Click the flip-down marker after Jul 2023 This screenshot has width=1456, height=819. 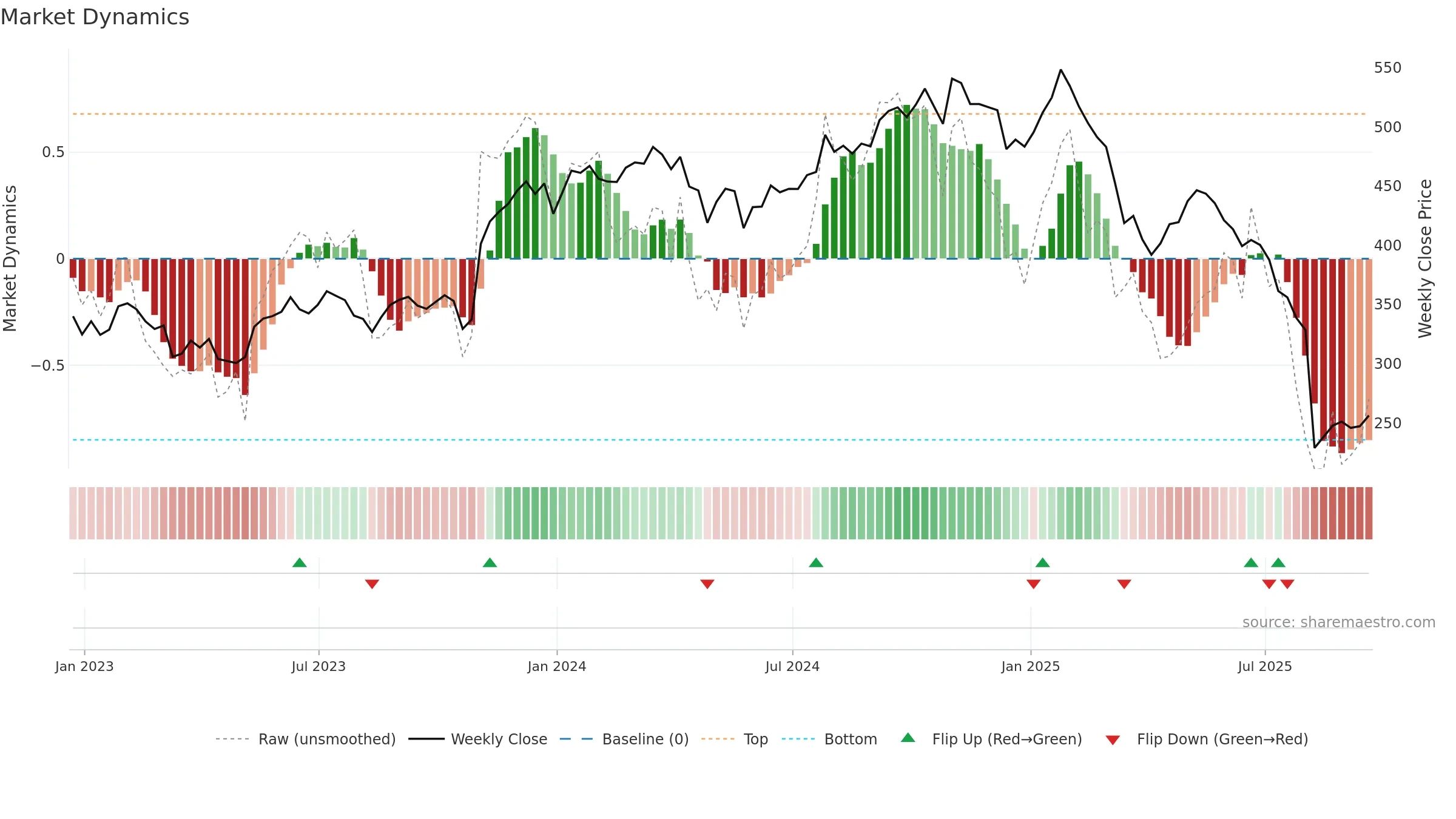pos(372,584)
